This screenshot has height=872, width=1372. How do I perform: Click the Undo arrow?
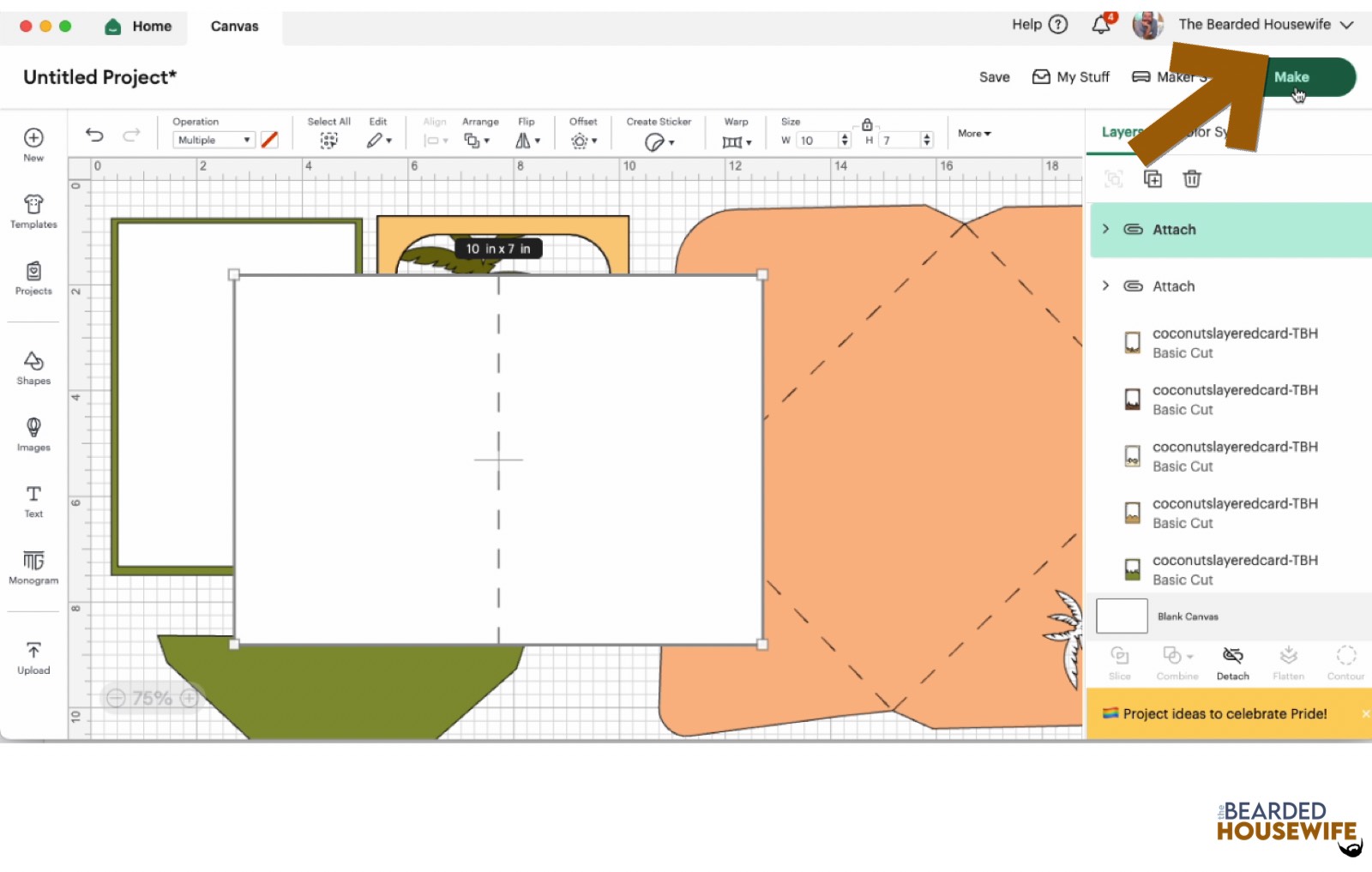tap(94, 135)
